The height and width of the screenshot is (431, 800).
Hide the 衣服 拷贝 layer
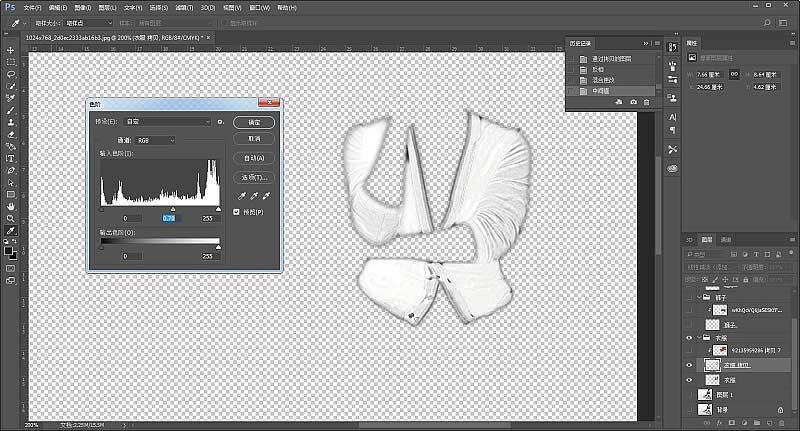tap(690, 366)
